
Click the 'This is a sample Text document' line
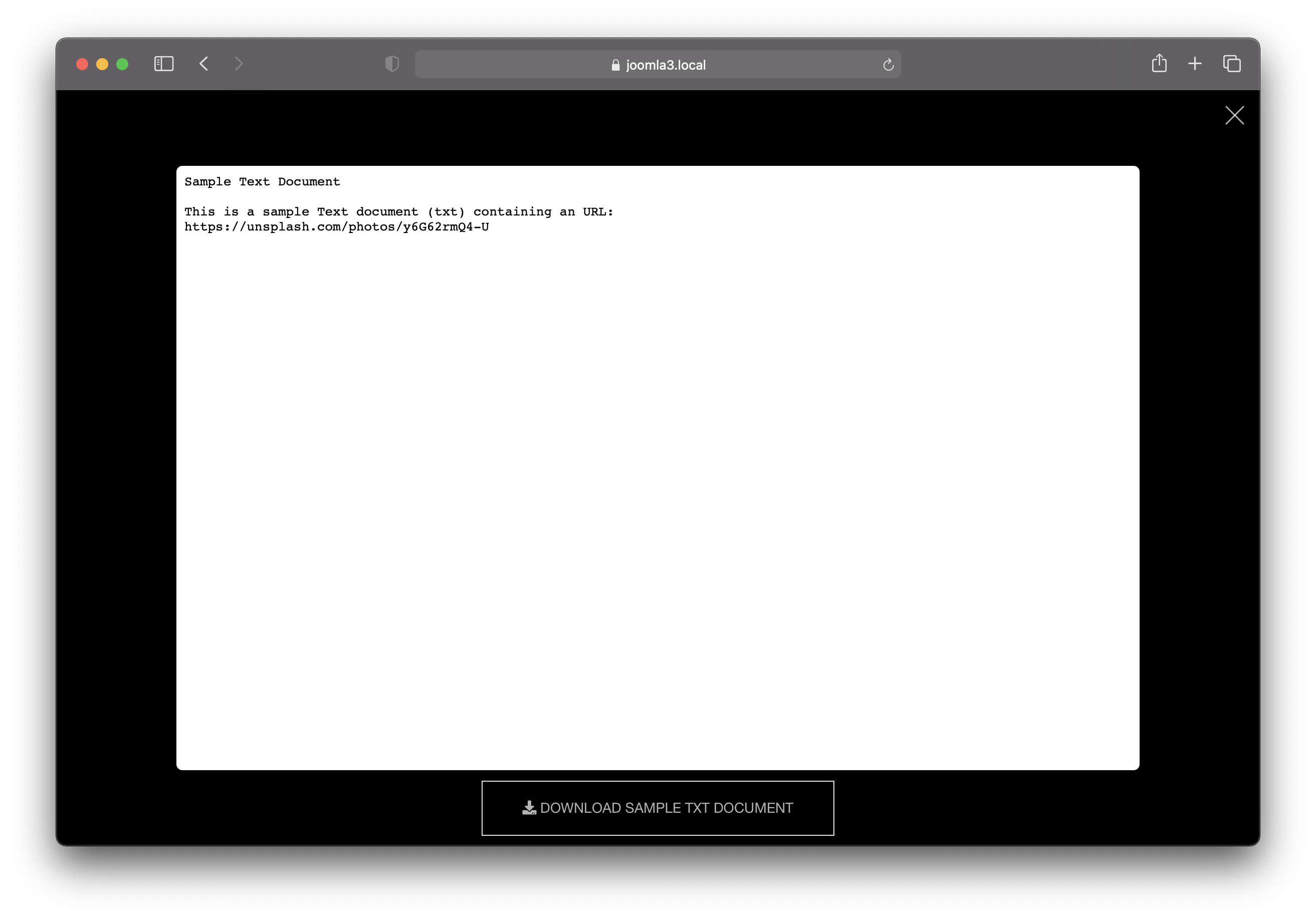point(399,212)
